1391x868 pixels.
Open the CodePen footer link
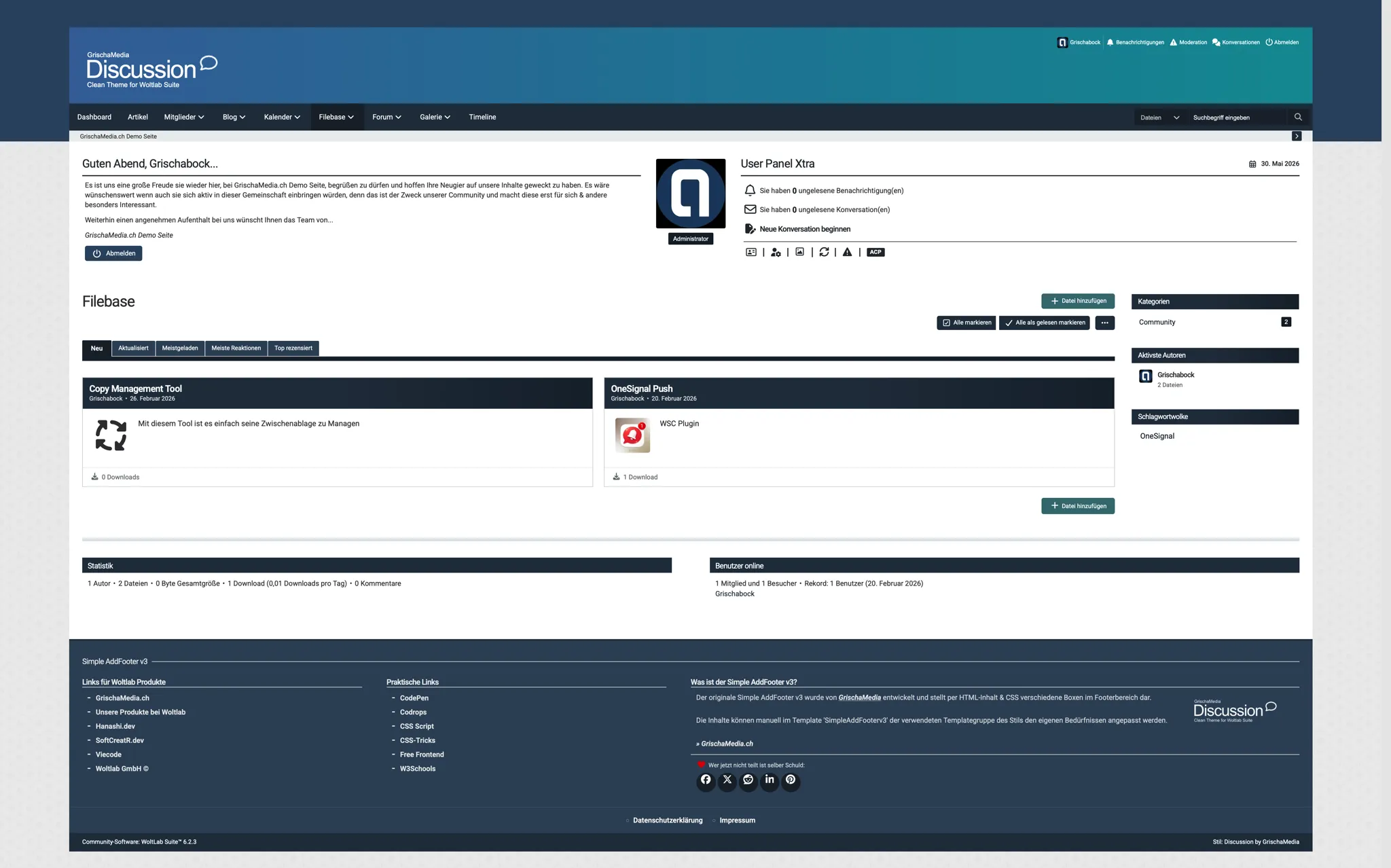point(414,698)
